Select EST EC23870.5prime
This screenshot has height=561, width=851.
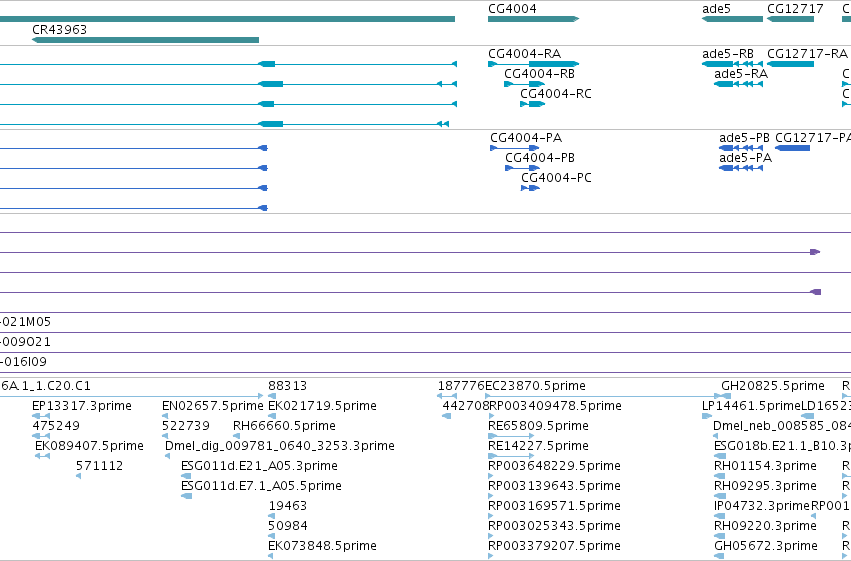pos(535,386)
